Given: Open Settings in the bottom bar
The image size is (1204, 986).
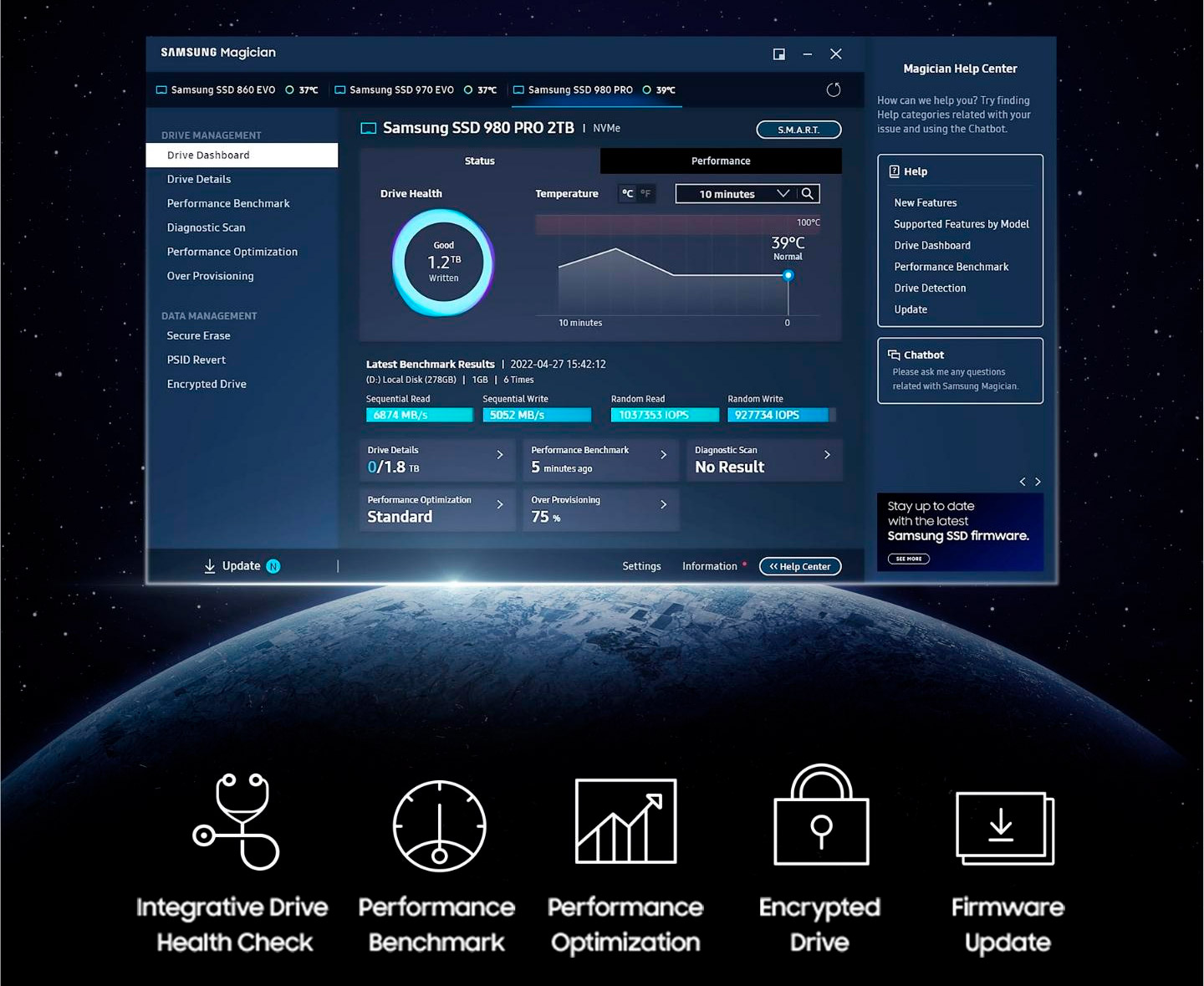Looking at the screenshot, I should (x=642, y=566).
